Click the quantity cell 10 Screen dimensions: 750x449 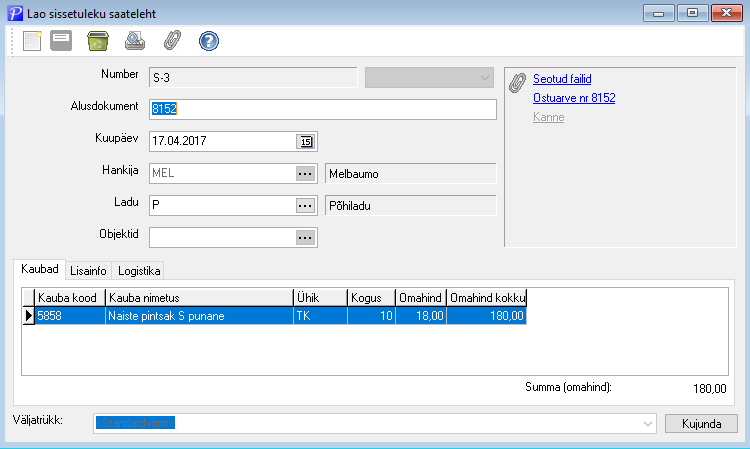[x=372, y=316]
